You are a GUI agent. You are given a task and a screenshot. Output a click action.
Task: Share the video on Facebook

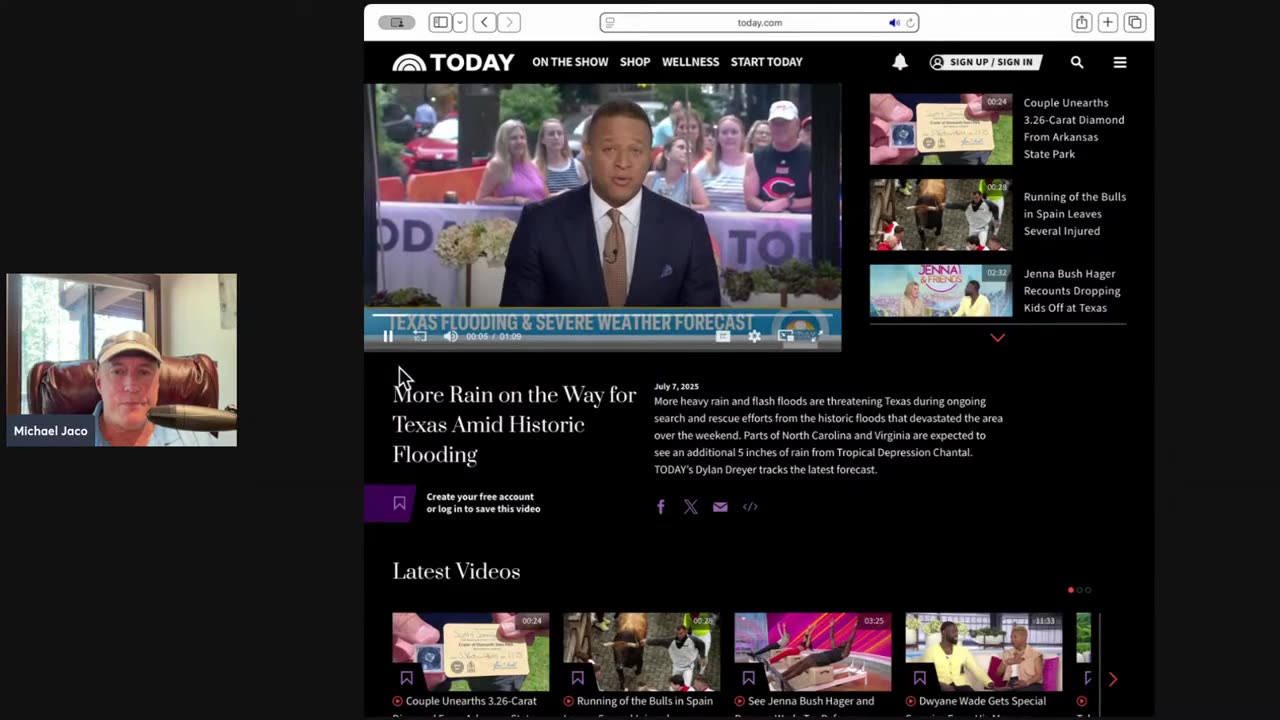[x=660, y=507]
